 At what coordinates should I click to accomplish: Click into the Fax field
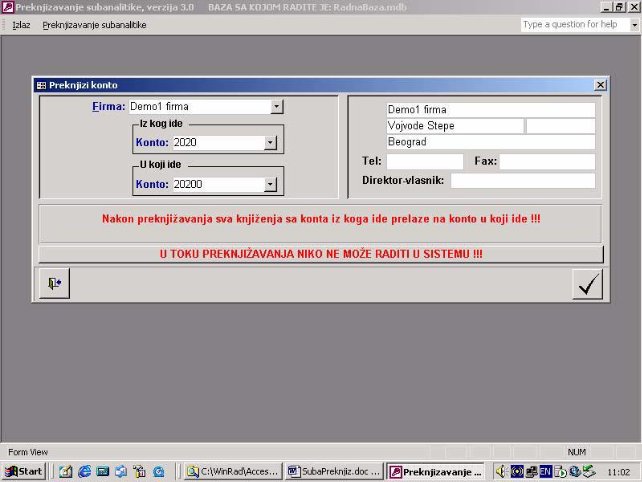pyautogui.click(x=547, y=161)
